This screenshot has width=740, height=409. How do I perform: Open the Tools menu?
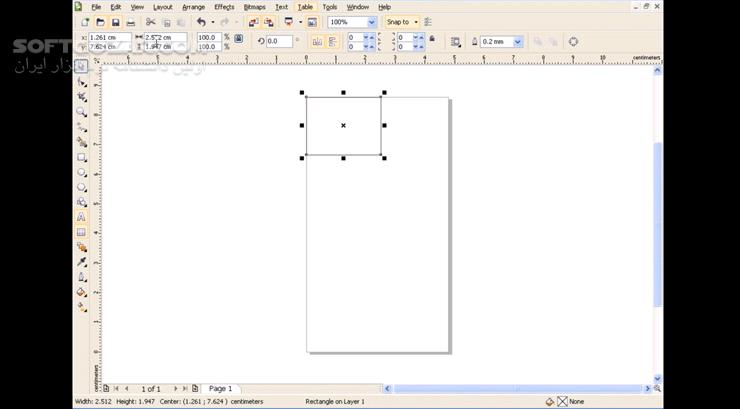point(329,7)
